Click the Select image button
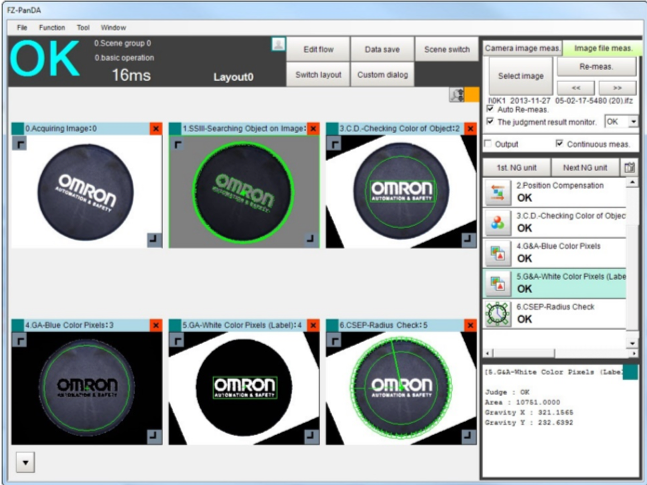Screen dimensions: 647x485 [x=521, y=75]
